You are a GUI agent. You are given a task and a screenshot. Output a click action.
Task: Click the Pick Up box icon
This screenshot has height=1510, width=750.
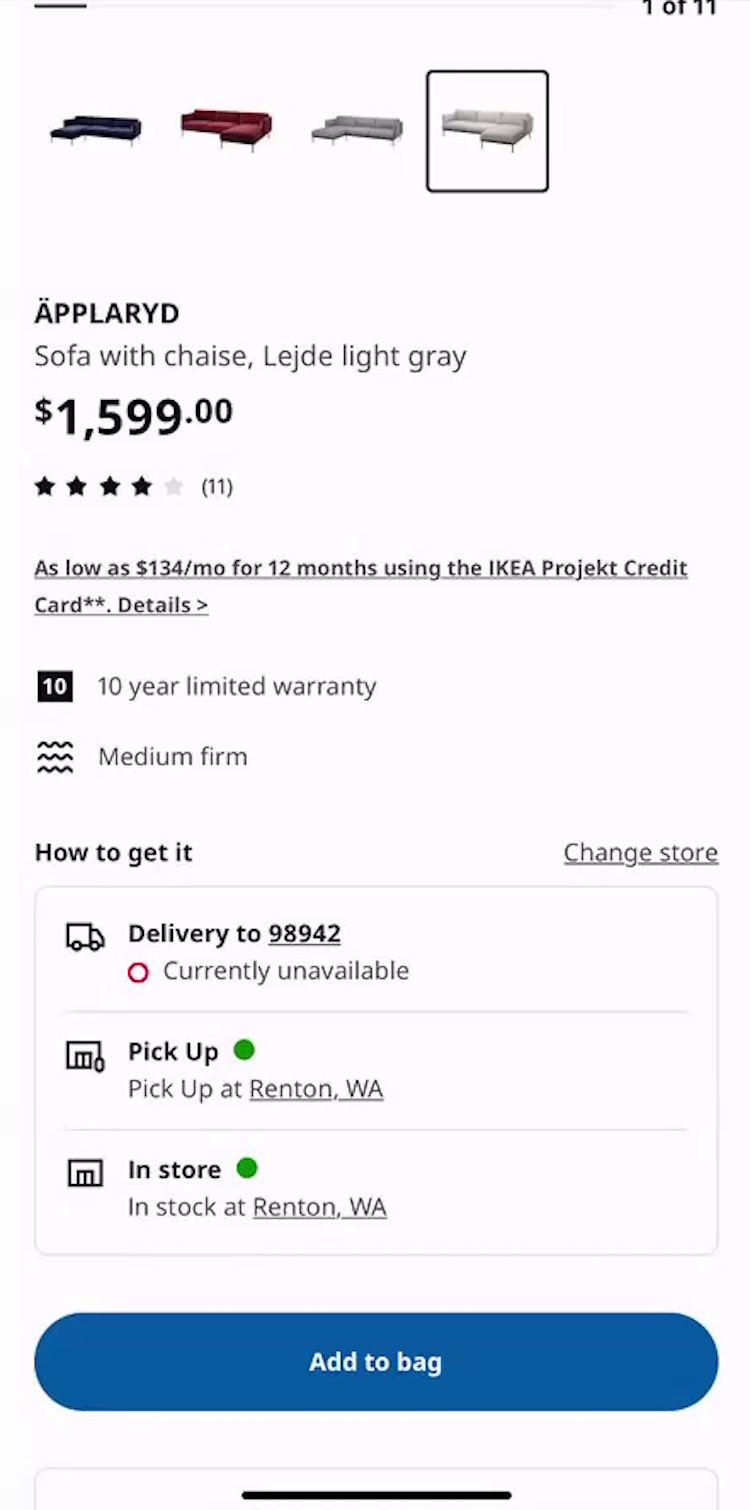[85, 1055]
